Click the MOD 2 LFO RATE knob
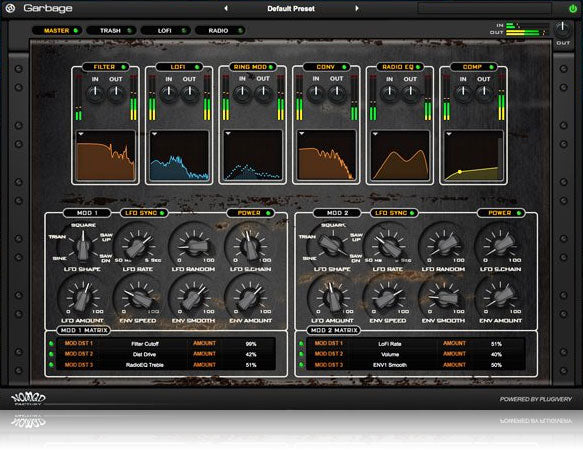This screenshot has width=583, height=450. 388,246
